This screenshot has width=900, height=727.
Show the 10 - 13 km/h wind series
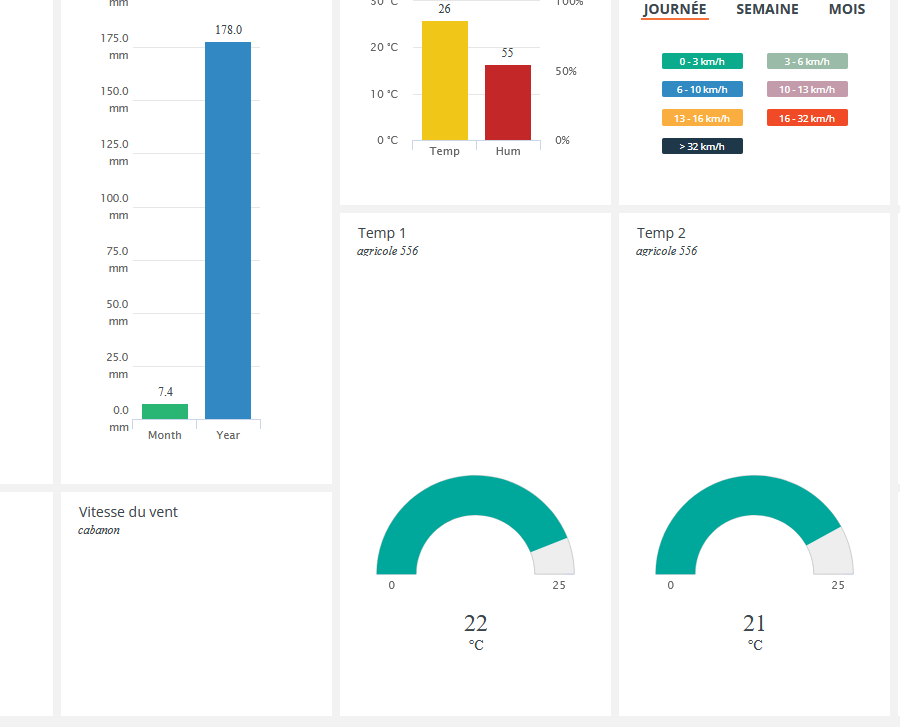click(x=807, y=89)
